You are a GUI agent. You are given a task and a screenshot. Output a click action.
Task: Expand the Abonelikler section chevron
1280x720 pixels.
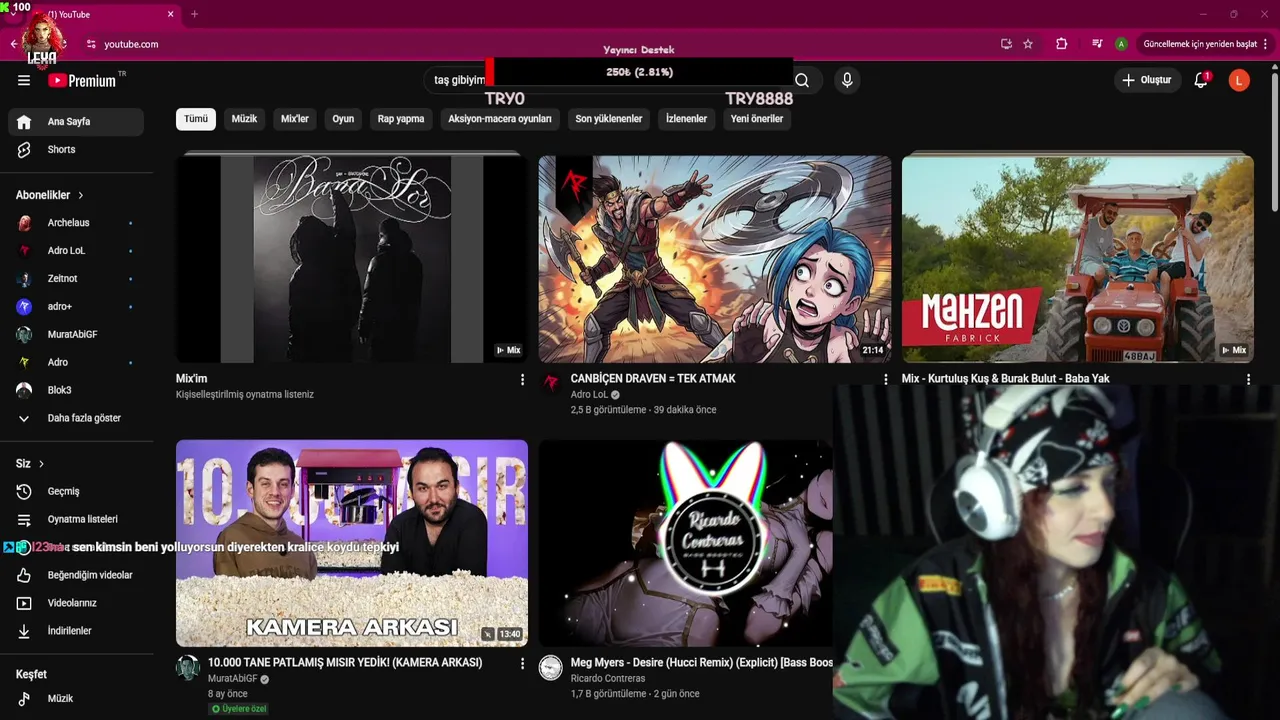pos(80,195)
